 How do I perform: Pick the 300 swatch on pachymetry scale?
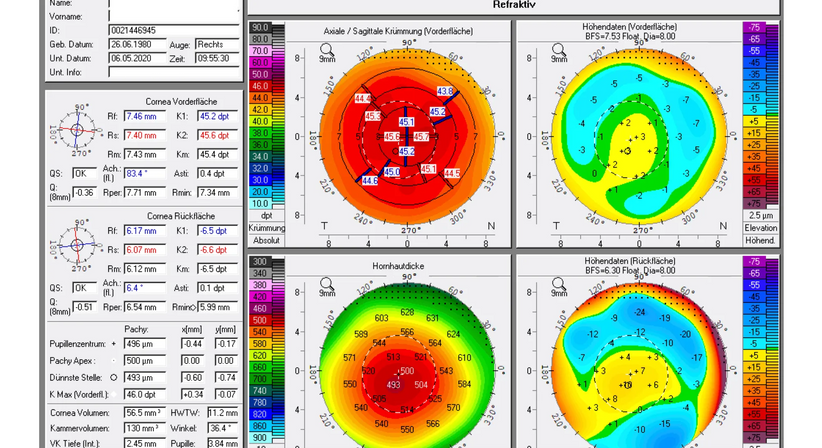click(x=261, y=261)
